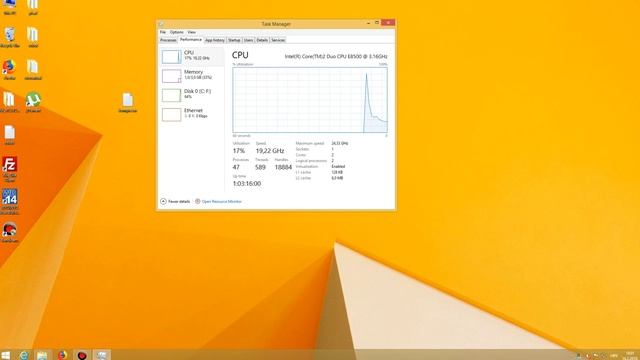The image size is (640, 360).
Task: Click the red round app taskbar icon
Action: [82, 355]
